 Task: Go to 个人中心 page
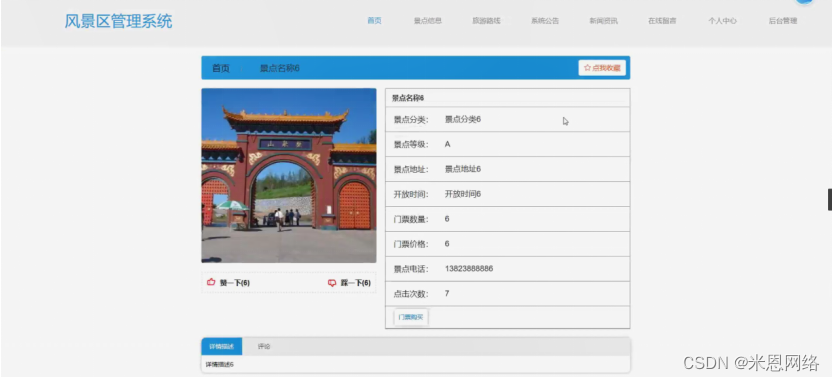(x=723, y=21)
